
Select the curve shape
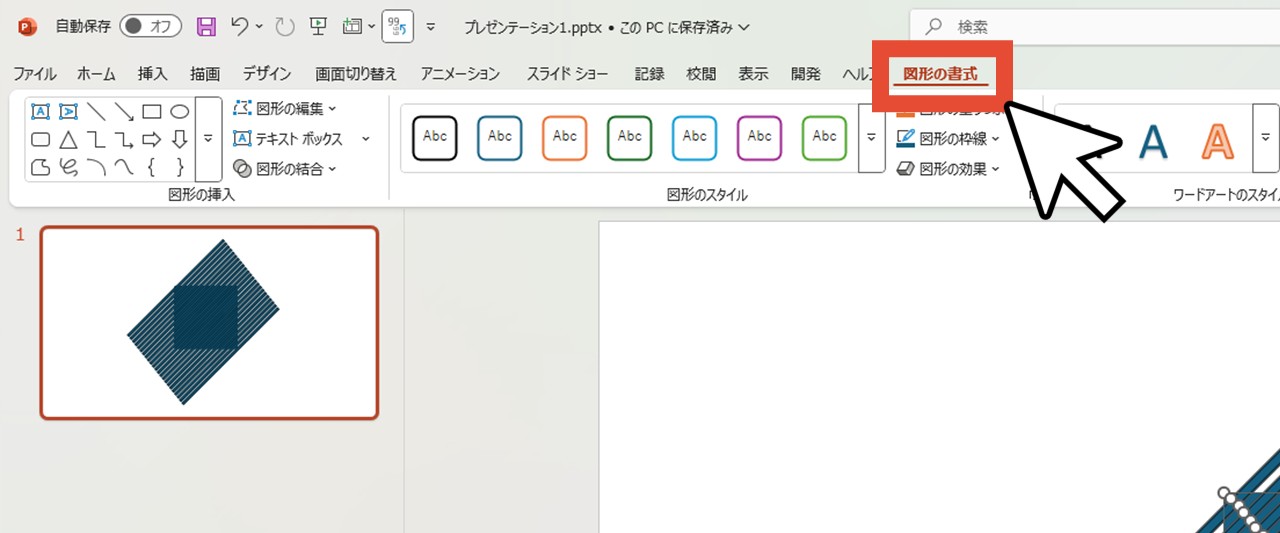tap(124, 167)
